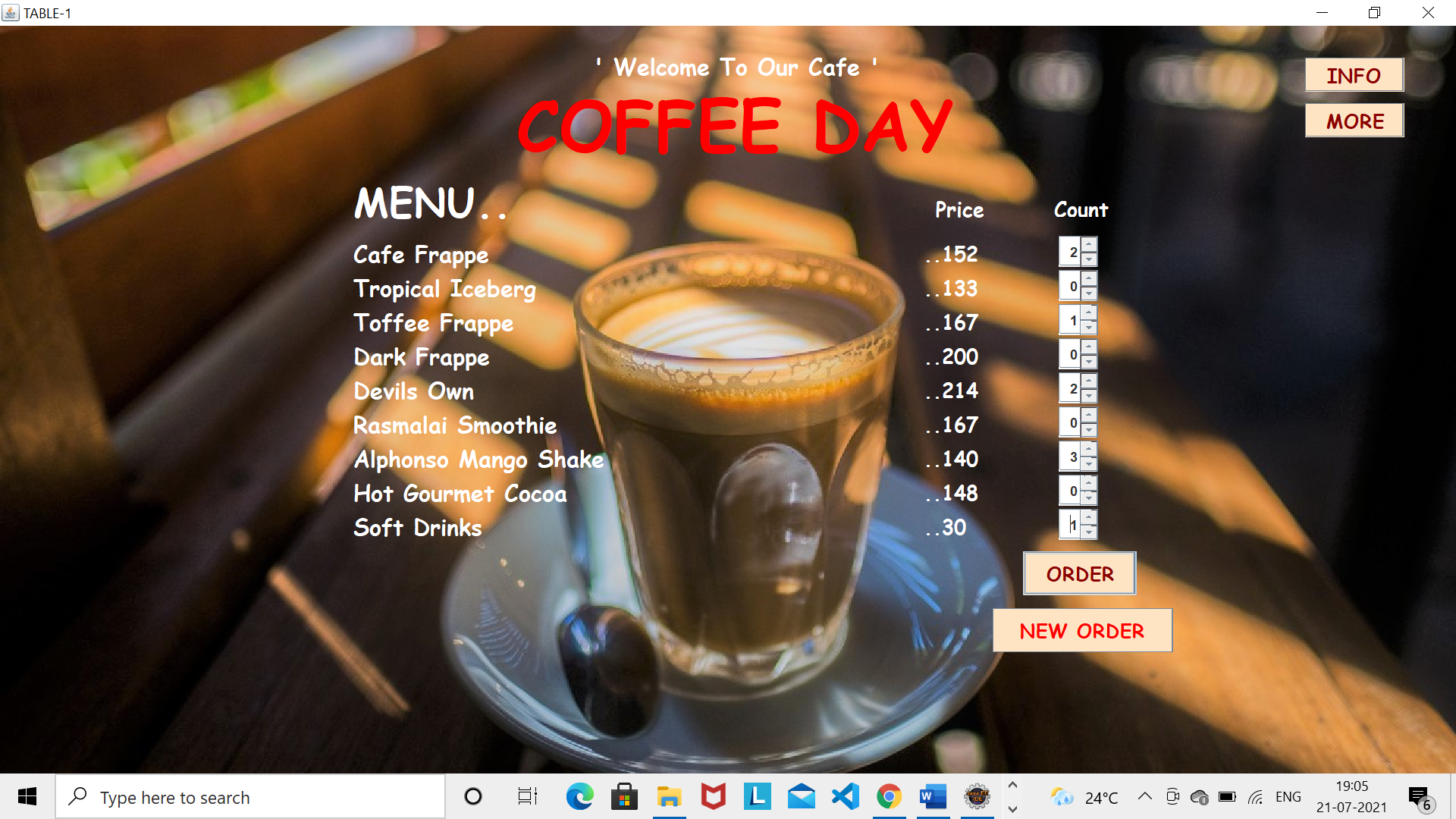
Task: Increase Cafe Frappe count
Action: [1089, 244]
